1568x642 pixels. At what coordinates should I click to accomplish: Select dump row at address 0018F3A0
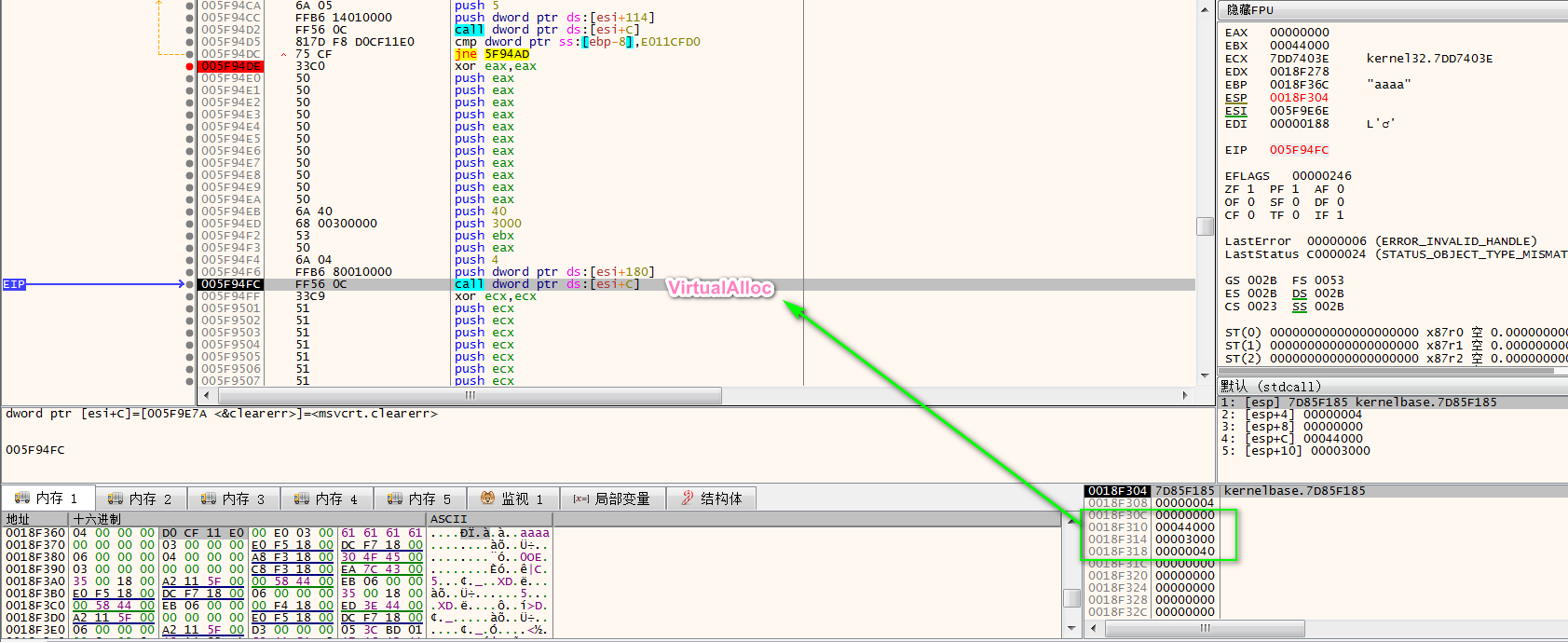(278, 581)
